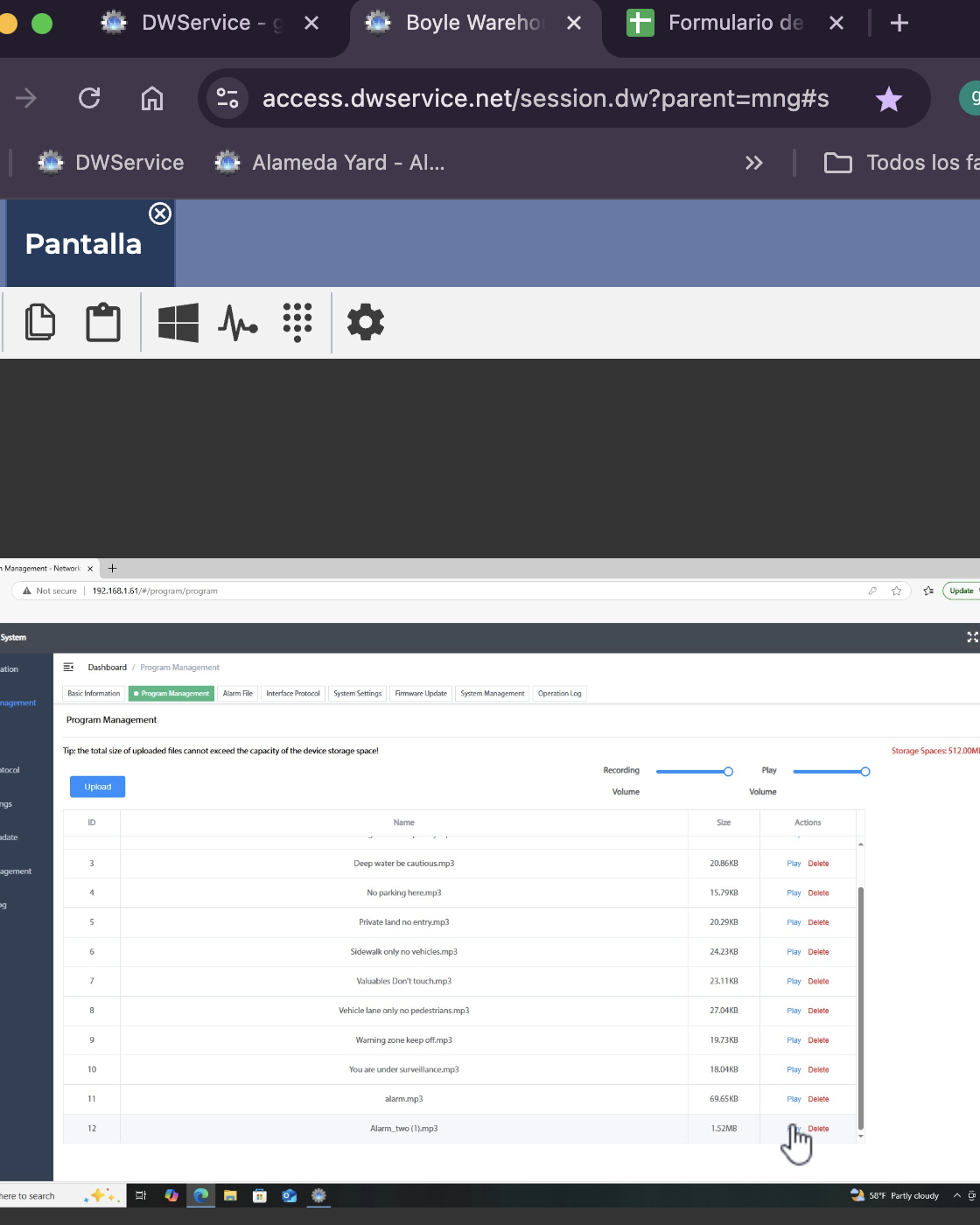Click the 1.52MB size cell
This screenshot has height=1225, width=980.
pyautogui.click(x=724, y=1129)
